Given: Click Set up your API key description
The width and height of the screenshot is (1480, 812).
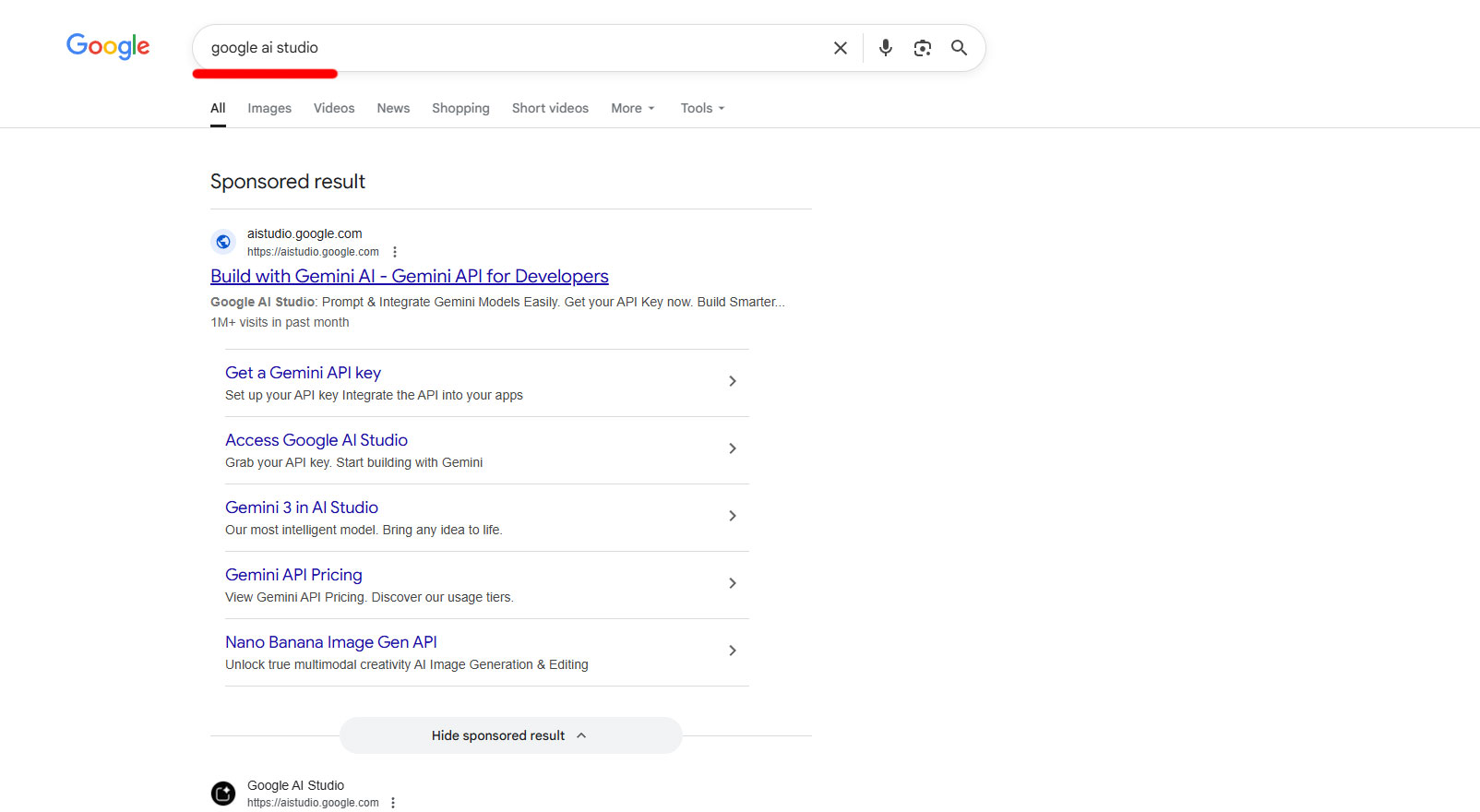Looking at the screenshot, I should click(374, 395).
